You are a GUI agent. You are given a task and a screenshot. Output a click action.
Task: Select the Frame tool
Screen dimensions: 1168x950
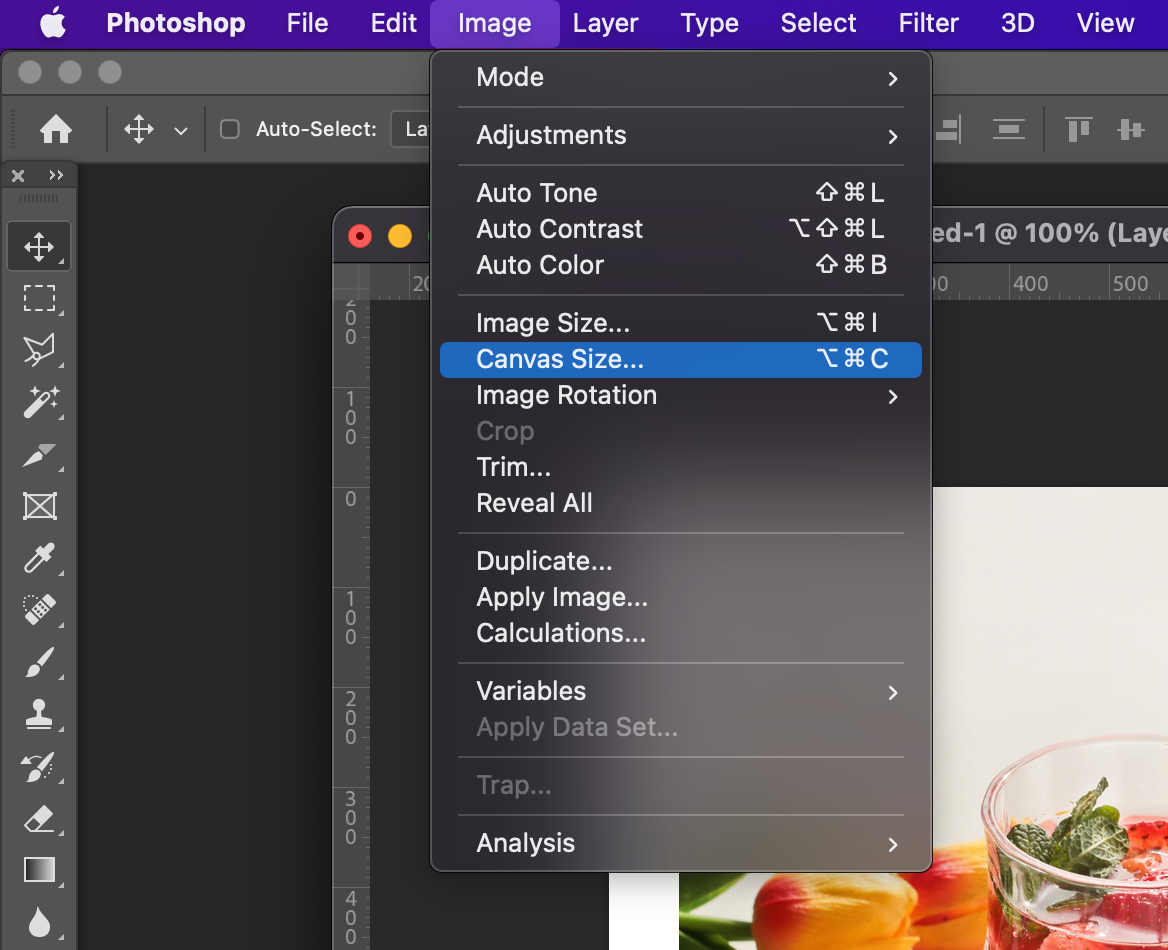click(x=39, y=506)
